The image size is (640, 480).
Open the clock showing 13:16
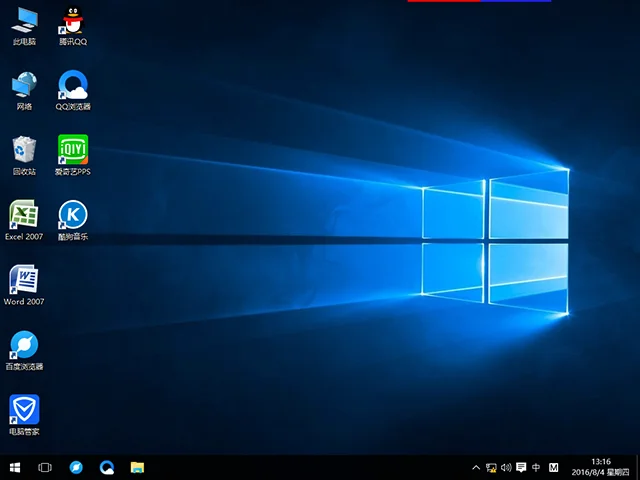click(600, 467)
